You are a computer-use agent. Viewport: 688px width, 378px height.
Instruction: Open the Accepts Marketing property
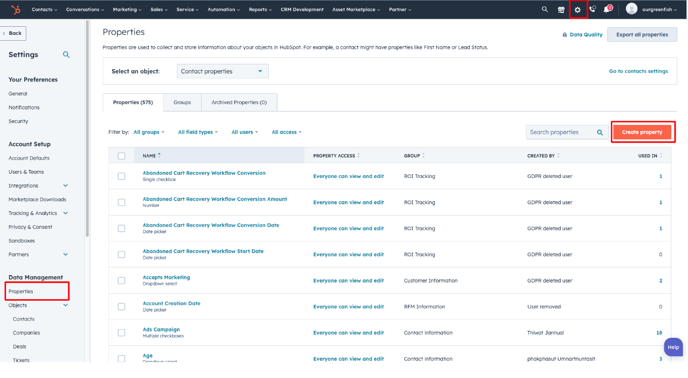pos(166,277)
